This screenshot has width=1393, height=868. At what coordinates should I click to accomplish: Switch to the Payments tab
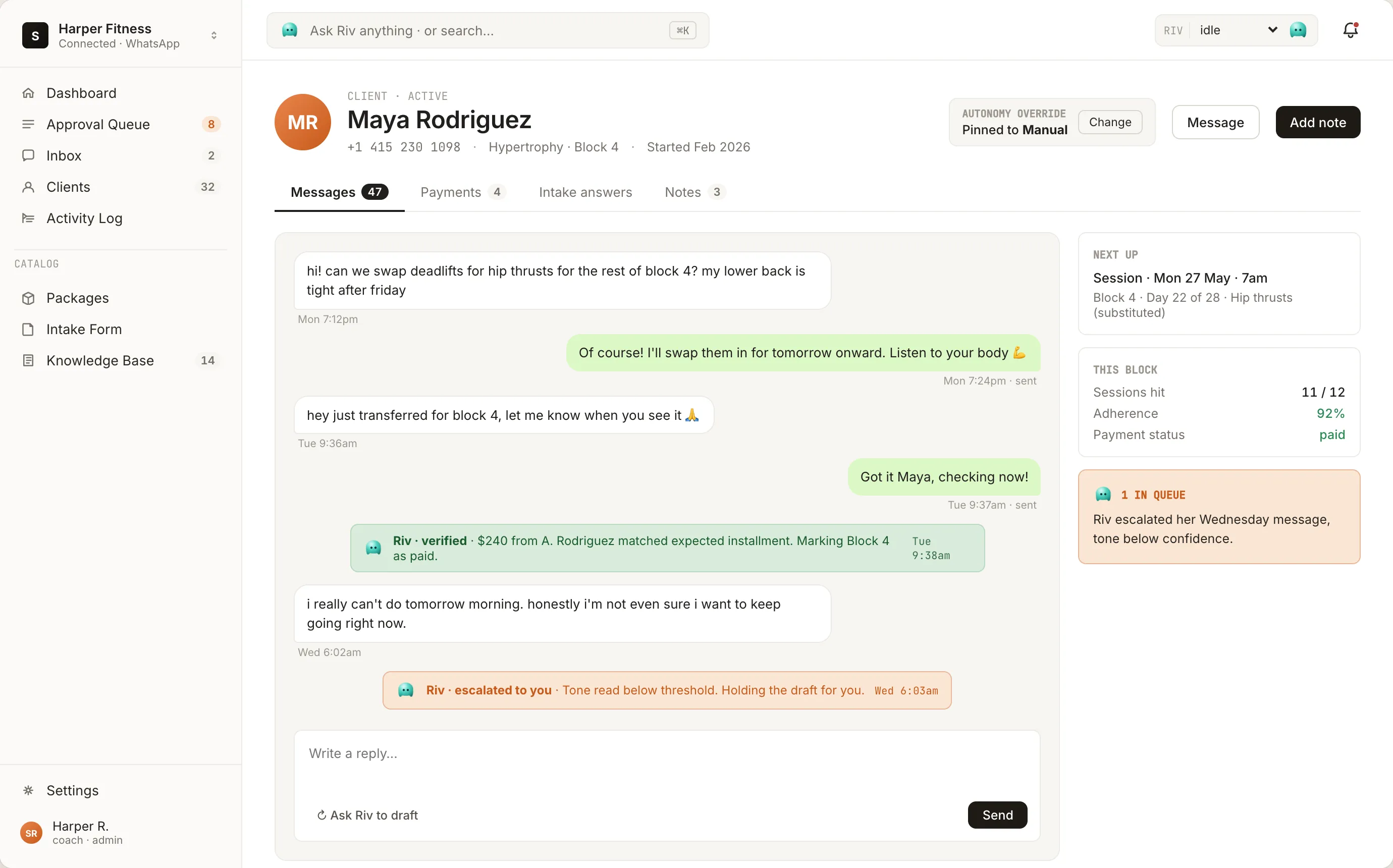click(463, 192)
